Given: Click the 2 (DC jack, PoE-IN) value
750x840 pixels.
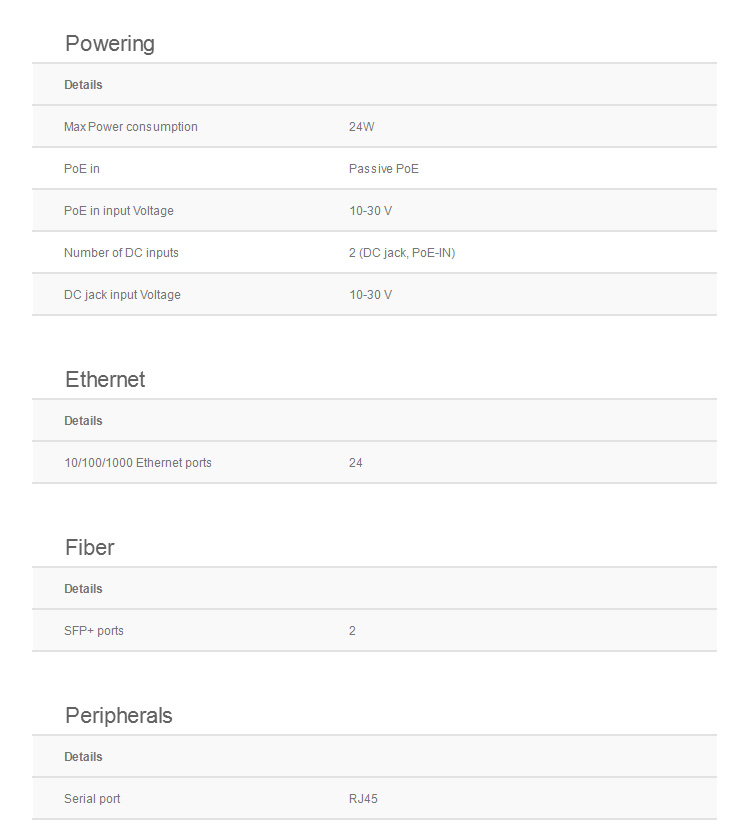Looking at the screenshot, I should click(402, 253).
